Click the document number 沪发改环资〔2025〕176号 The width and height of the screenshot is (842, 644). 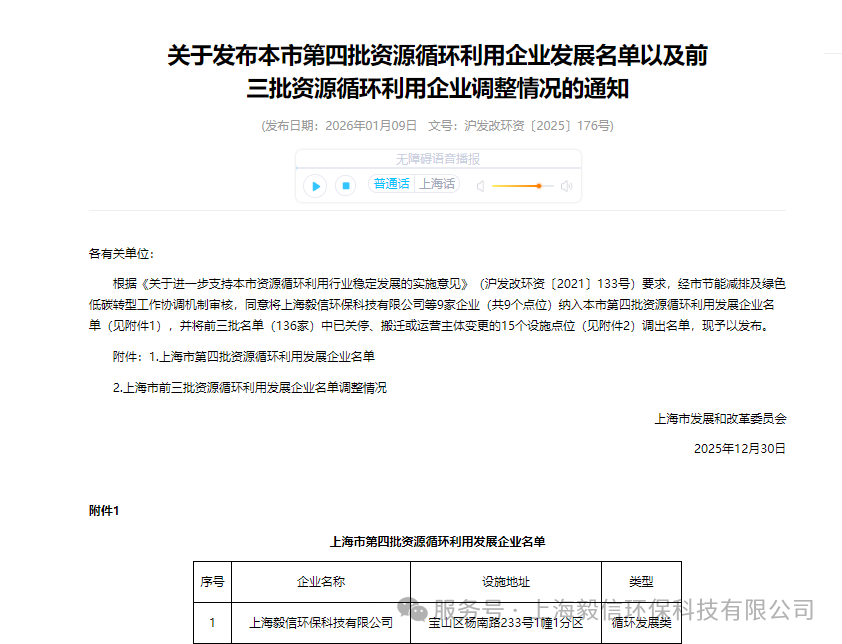(x=538, y=126)
